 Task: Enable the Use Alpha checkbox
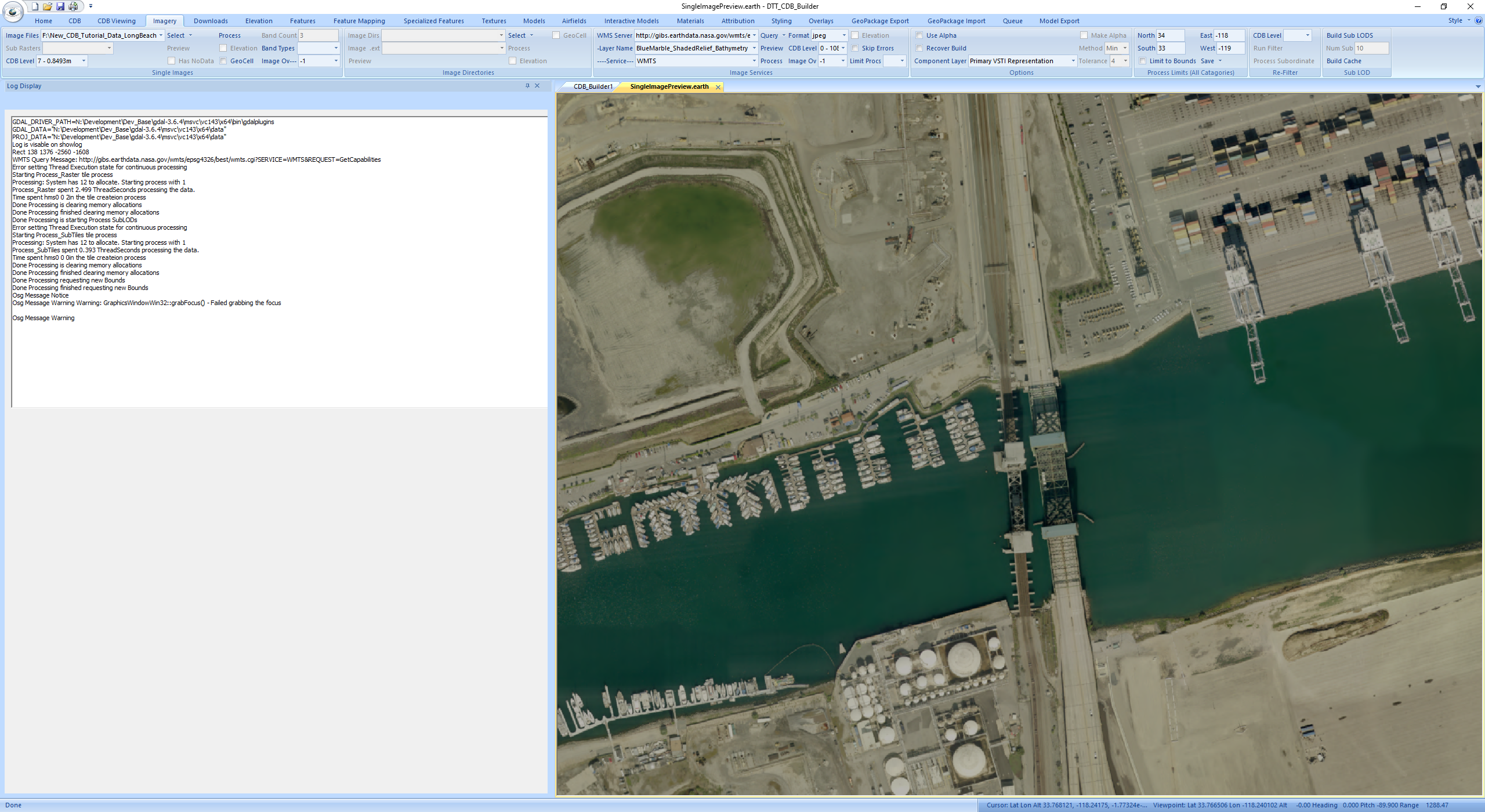tap(919, 35)
